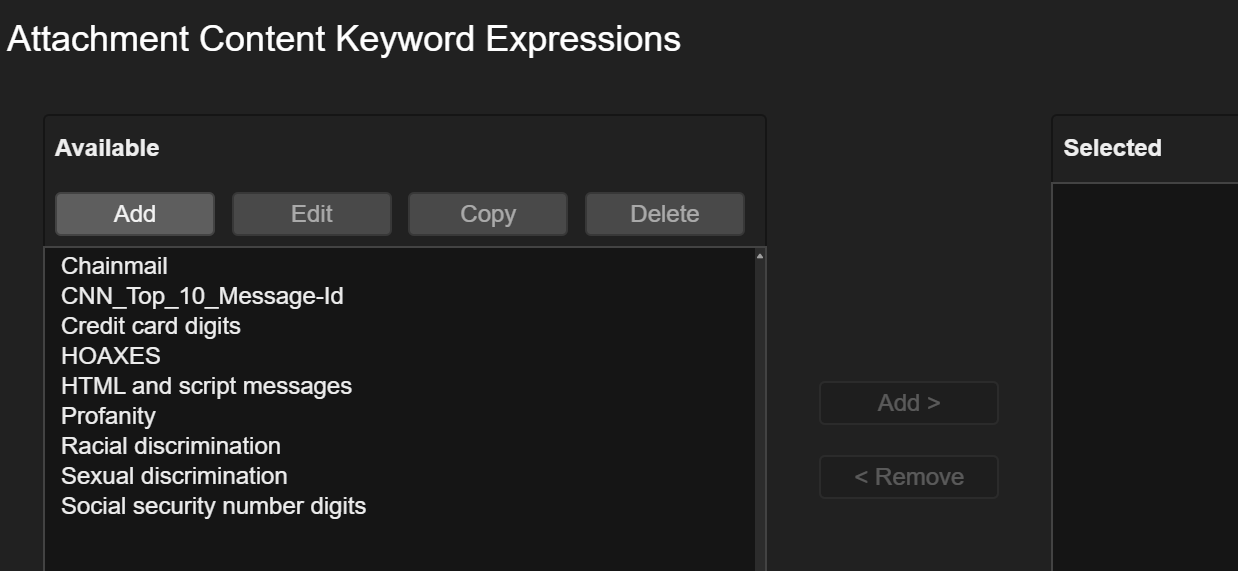The image size is (1238, 571).
Task: Choose Credit card digits entry
Action: (x=151, y=326)
